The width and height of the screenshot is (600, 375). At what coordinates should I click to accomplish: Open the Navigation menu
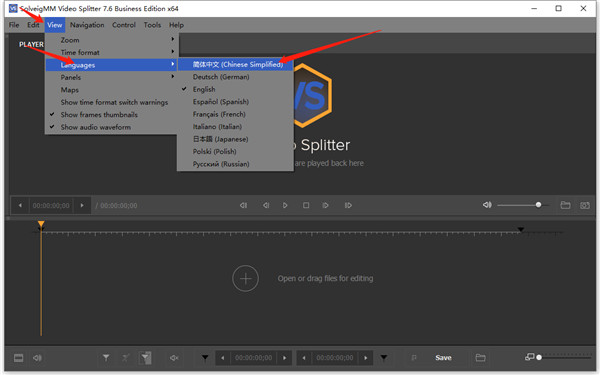87,25
